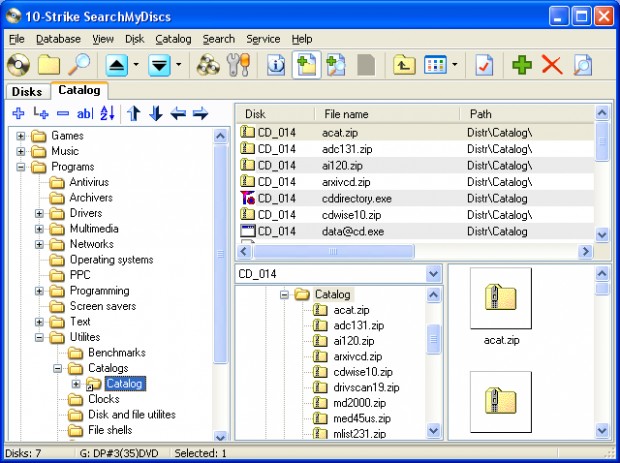
Task: Click the view mode grid icon
Action: 435,65
